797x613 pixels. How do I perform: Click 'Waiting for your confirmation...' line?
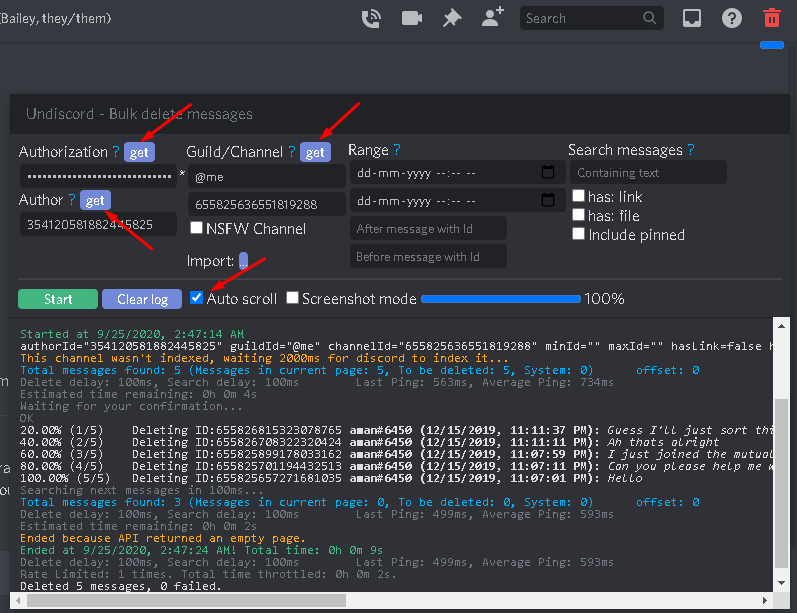coord(131,406)
